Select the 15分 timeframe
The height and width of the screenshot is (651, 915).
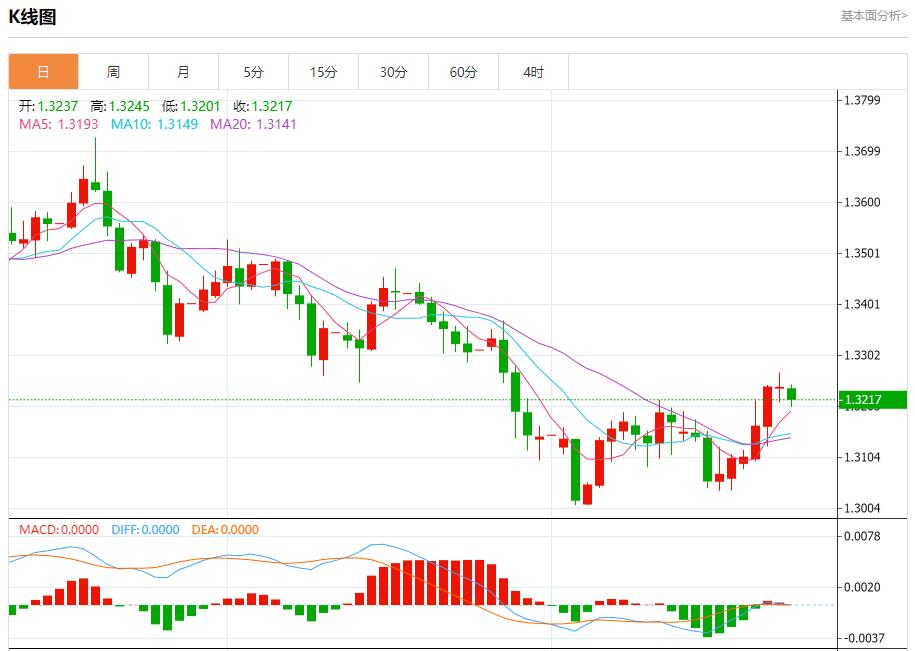coord(324,71)
